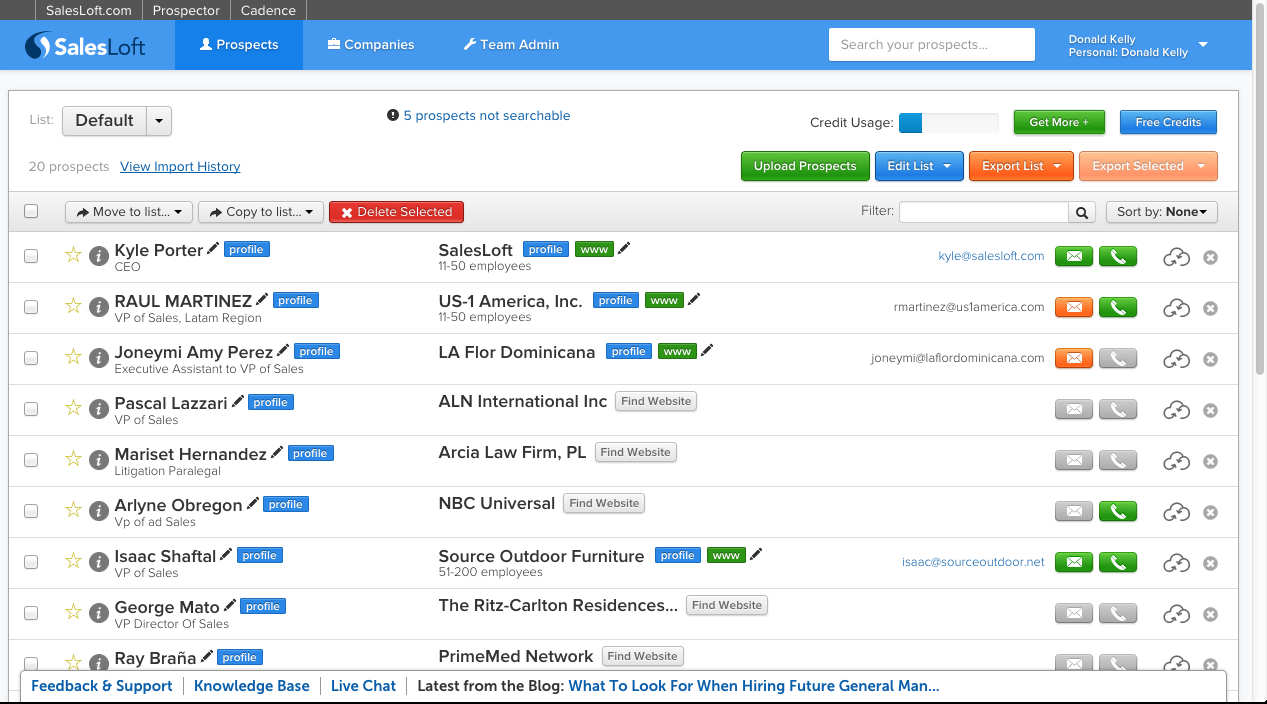Viewport: 1267px width, 704px height.
Task: Check the Mariset Hernandez row checkbox
Action: pos(31,460)
